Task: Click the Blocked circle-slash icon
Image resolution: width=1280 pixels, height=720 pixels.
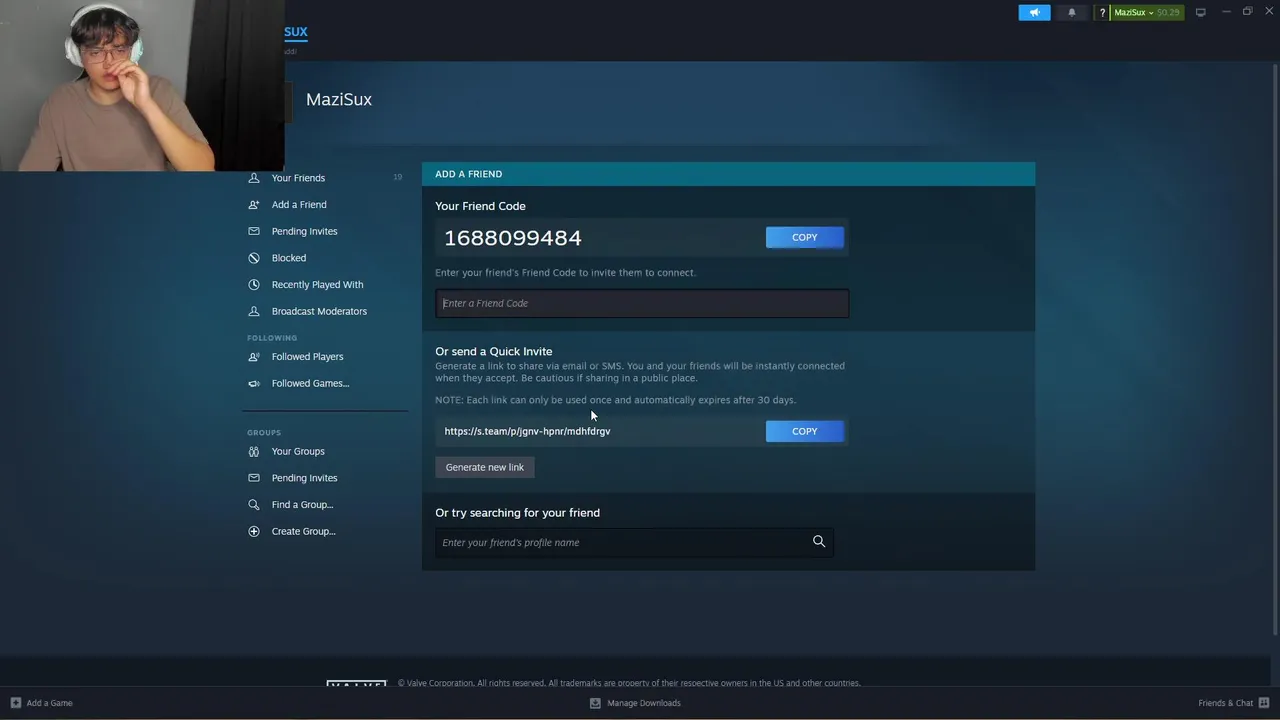Action: pos(254,258)
